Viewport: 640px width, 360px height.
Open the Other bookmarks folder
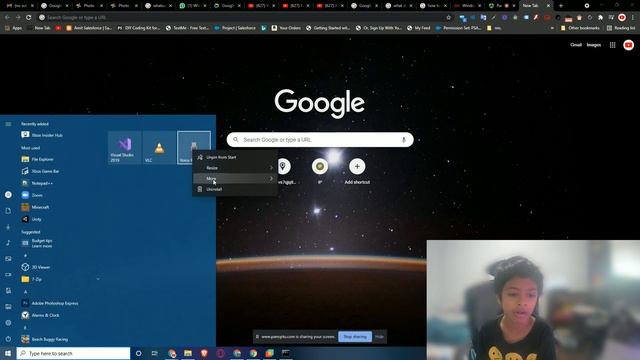[580, 28]
